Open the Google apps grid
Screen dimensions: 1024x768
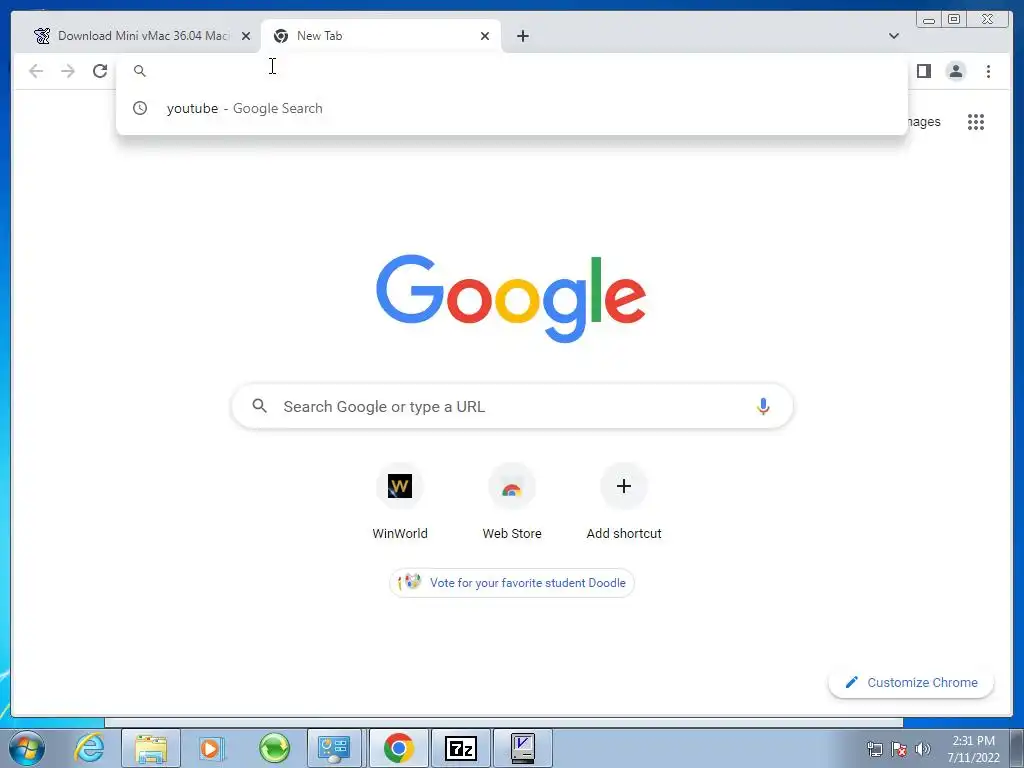tap(976, 121)
